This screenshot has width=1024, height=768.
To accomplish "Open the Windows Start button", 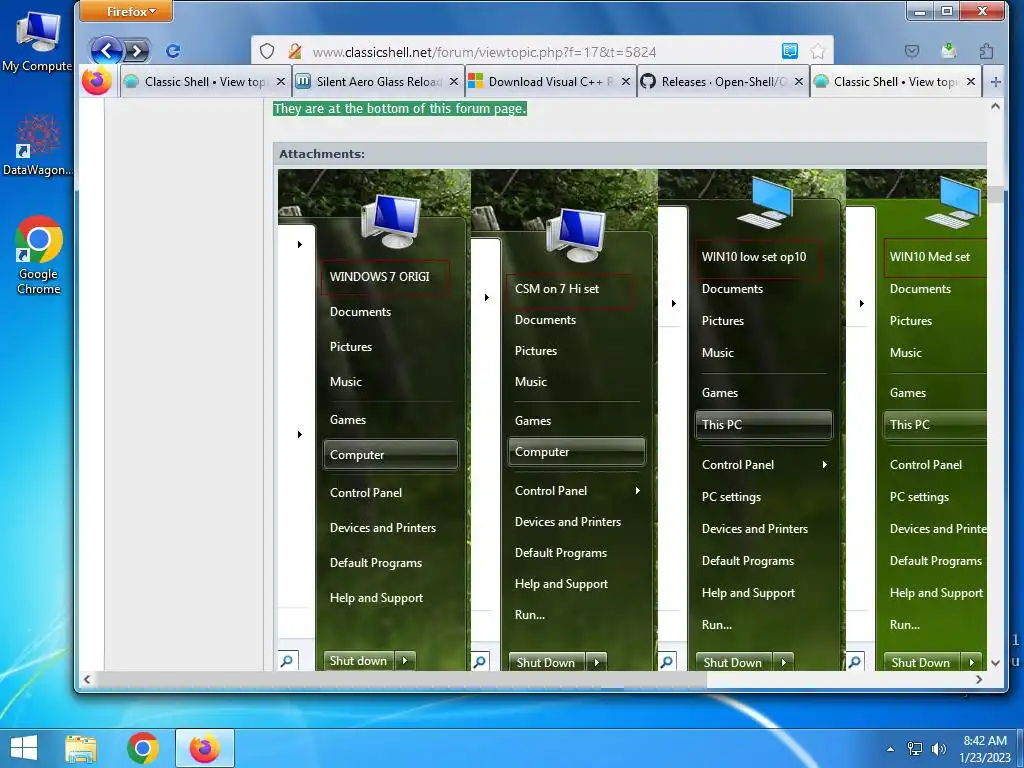I will 24,748.
